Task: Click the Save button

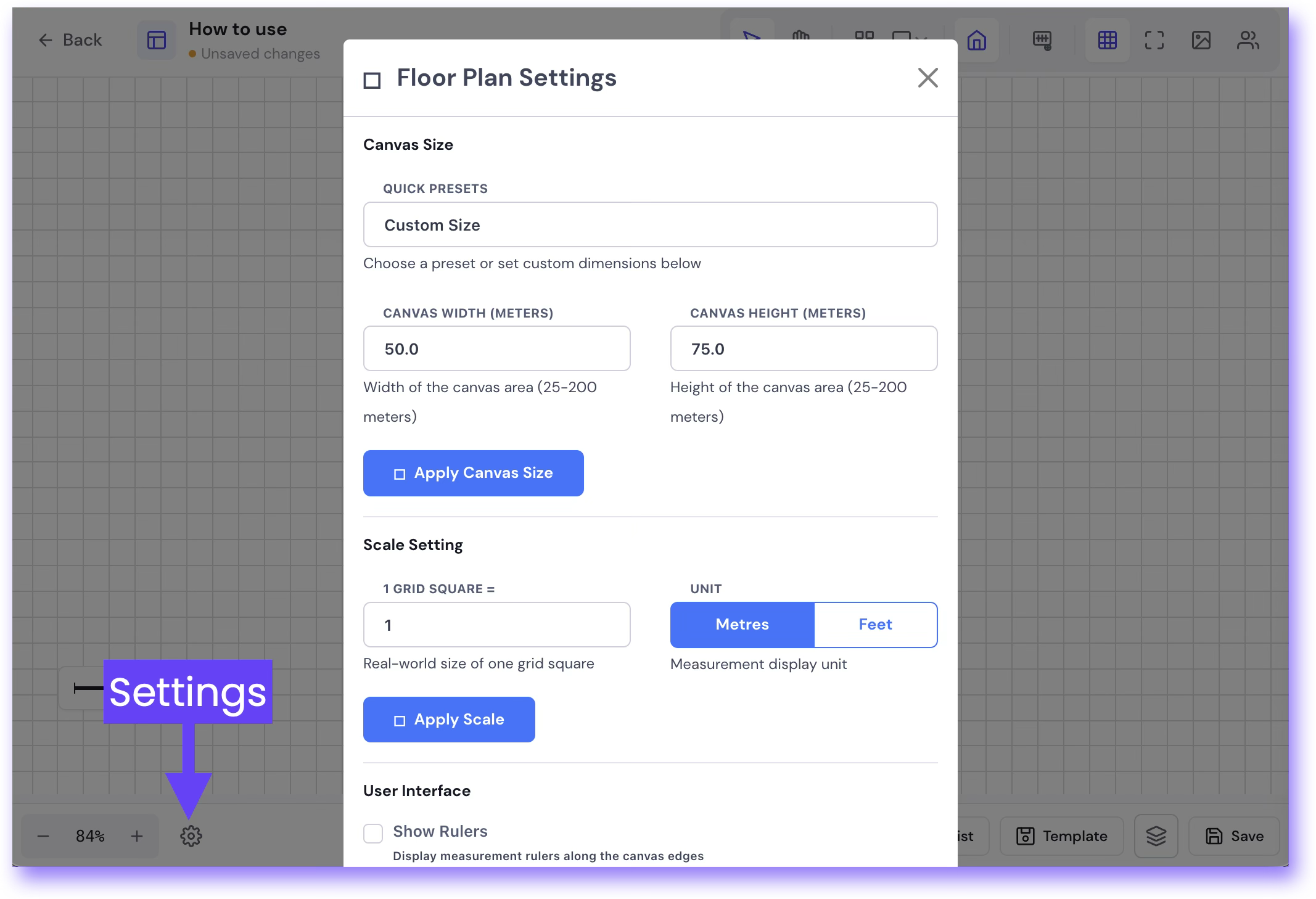Action: 1235,836
